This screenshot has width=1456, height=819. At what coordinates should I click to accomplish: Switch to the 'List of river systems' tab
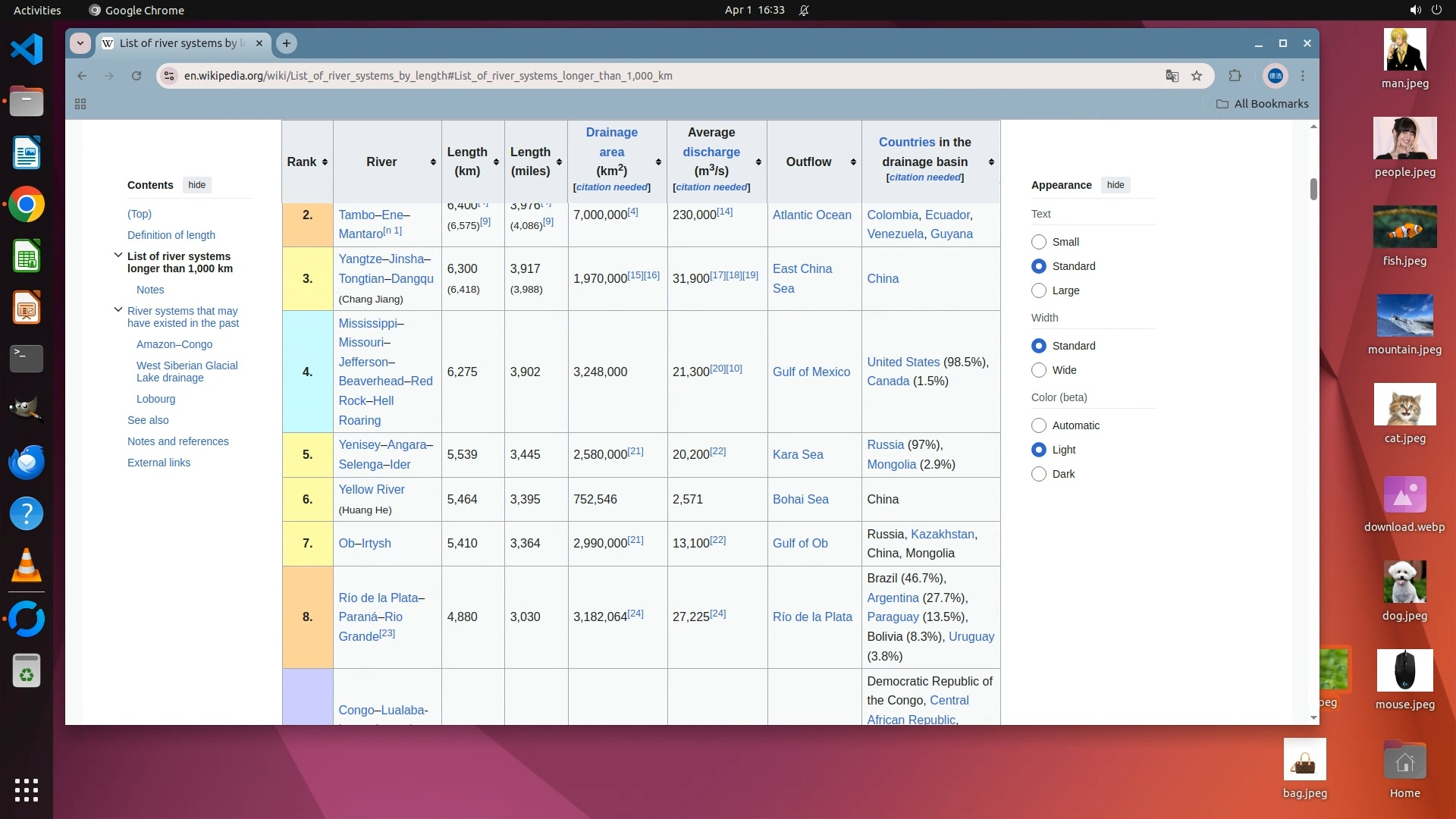coord(182,43)
